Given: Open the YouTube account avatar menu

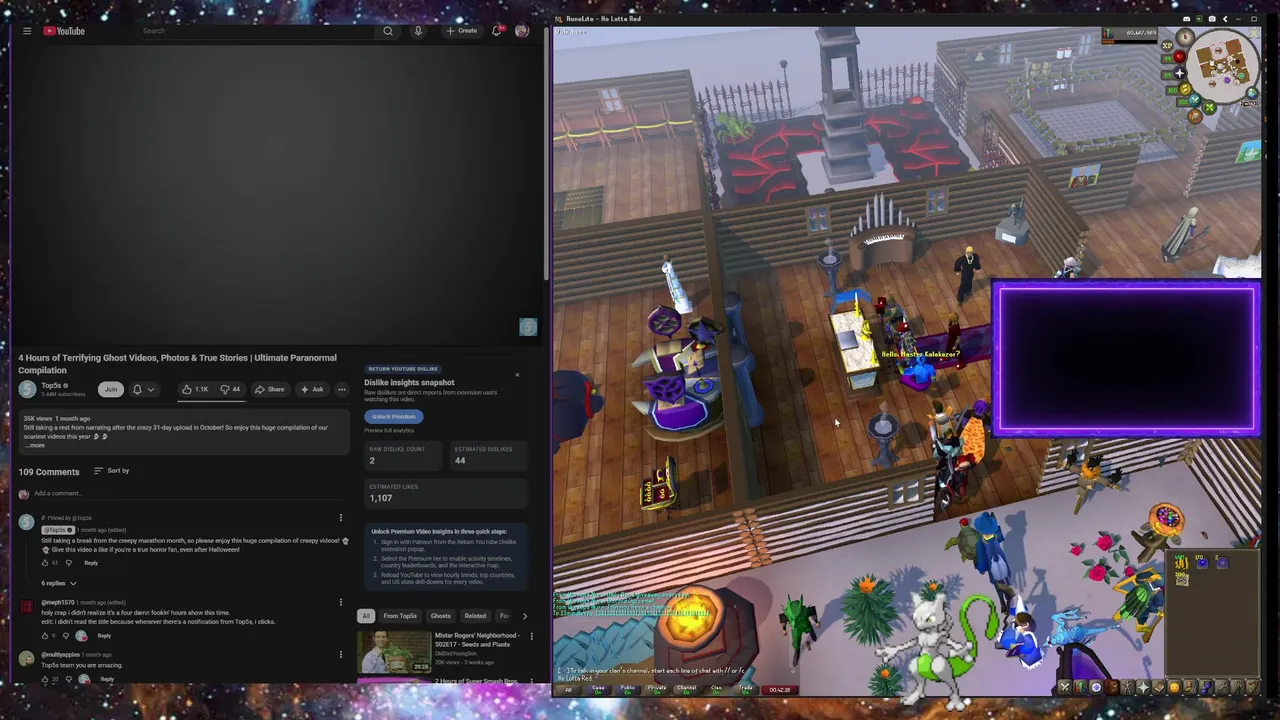Looking at the screenshot, I should click(522, 31).
